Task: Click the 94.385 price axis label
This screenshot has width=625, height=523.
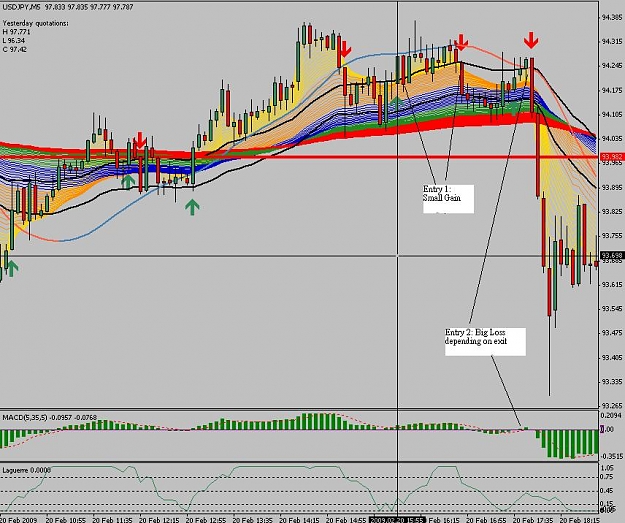Action: coord(612,17)
